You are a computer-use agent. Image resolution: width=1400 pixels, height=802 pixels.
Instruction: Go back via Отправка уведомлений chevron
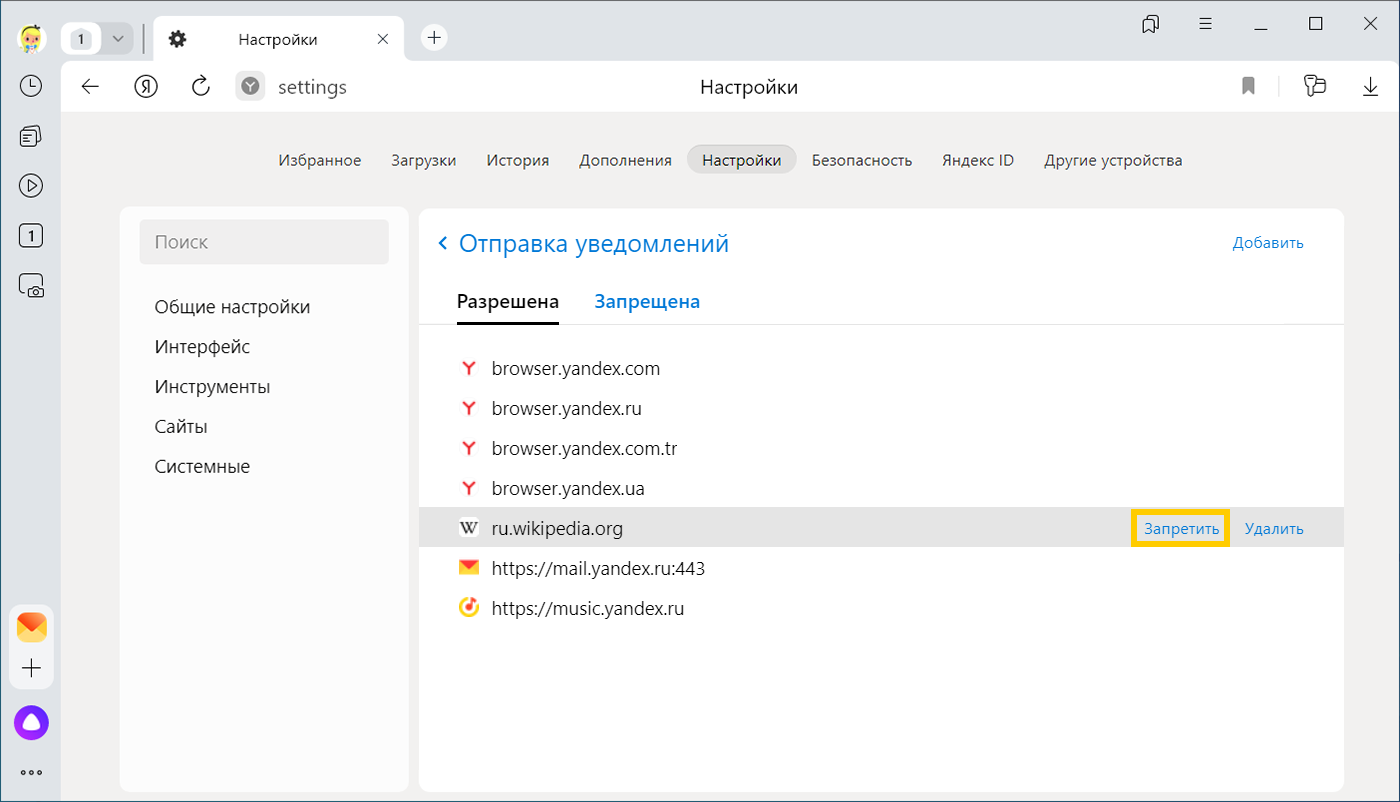pos(443,244)
